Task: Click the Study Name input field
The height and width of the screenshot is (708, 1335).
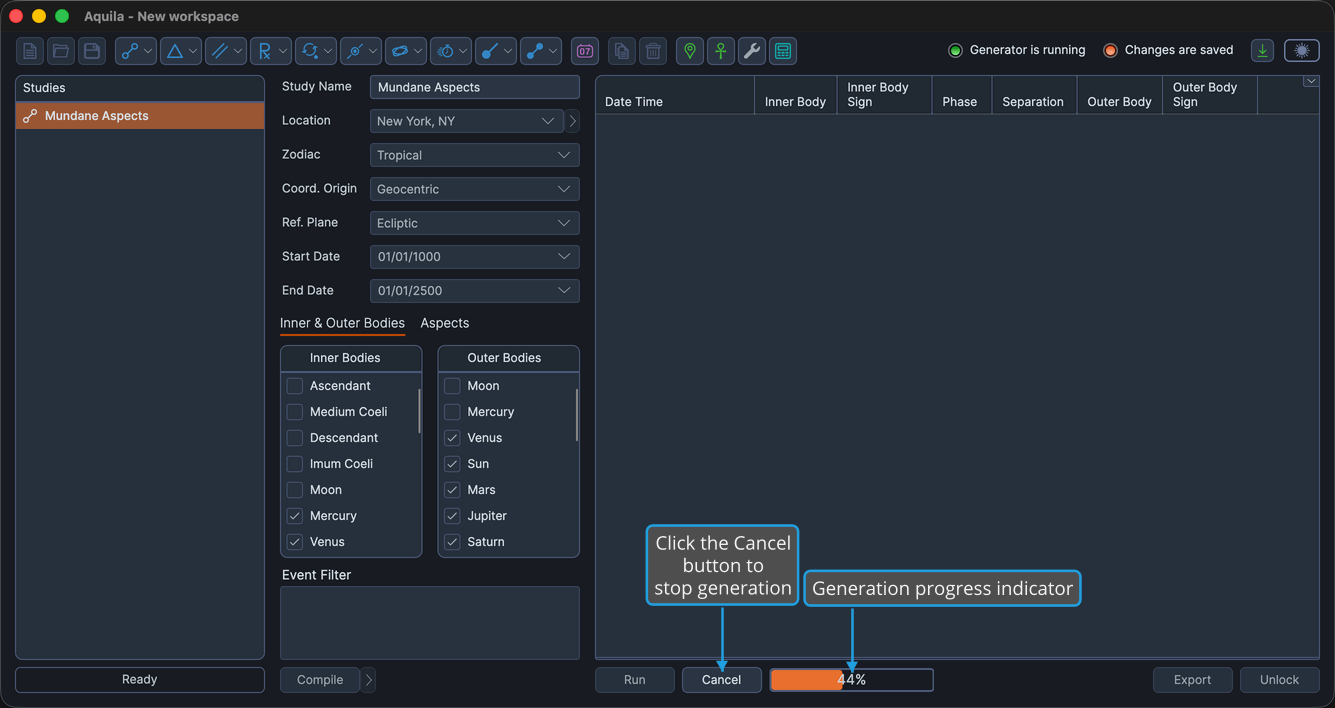Action: (475, 87)
